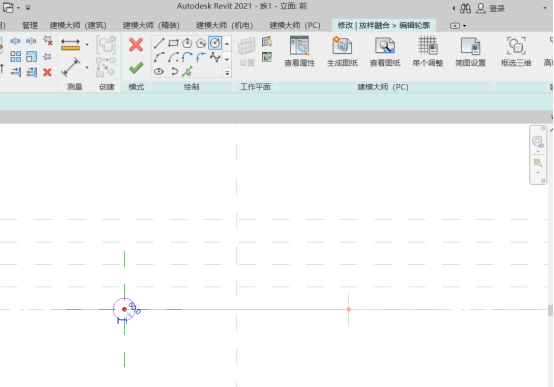Expand the InfoCenter search arrow

(454, 8)
